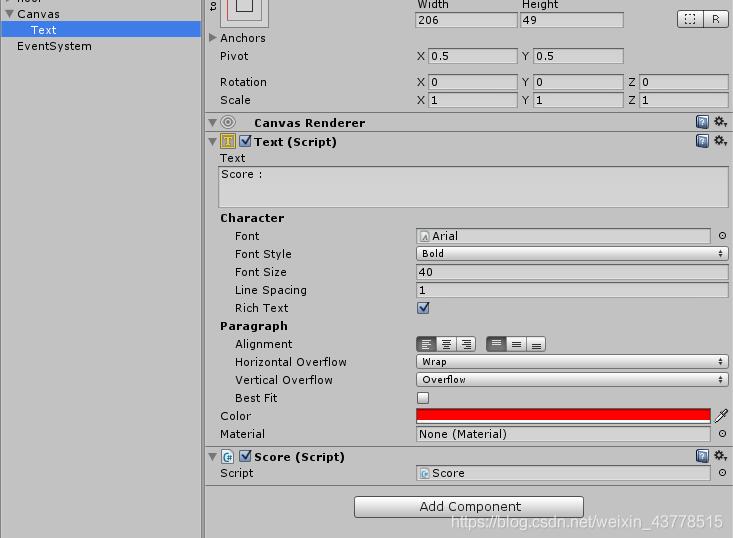
Task: Open Text (Script) gear settings menu
Action: (x=720, y=141)
